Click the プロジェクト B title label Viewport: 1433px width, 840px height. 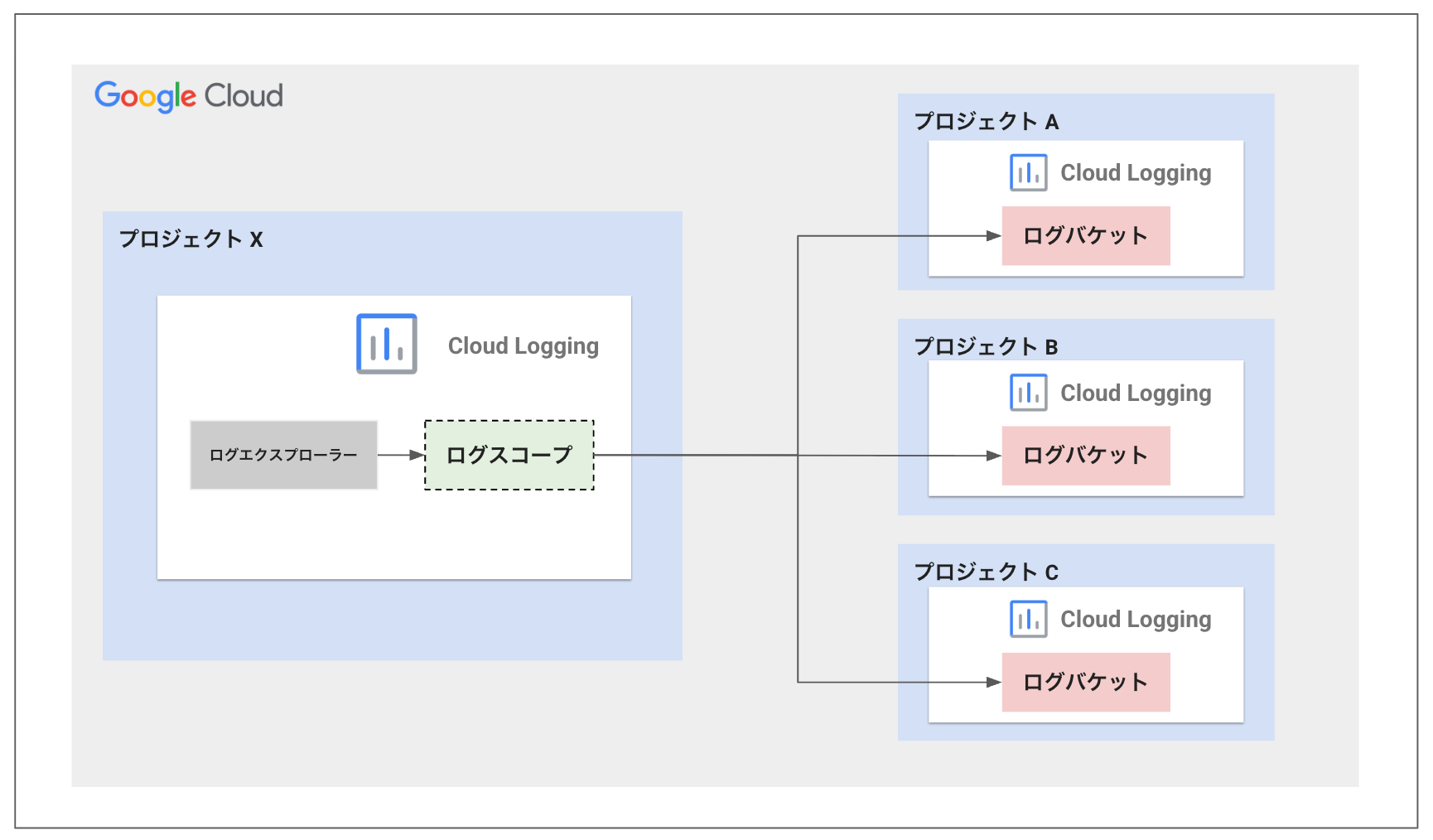pyautogui.click(x=986, y=347)
